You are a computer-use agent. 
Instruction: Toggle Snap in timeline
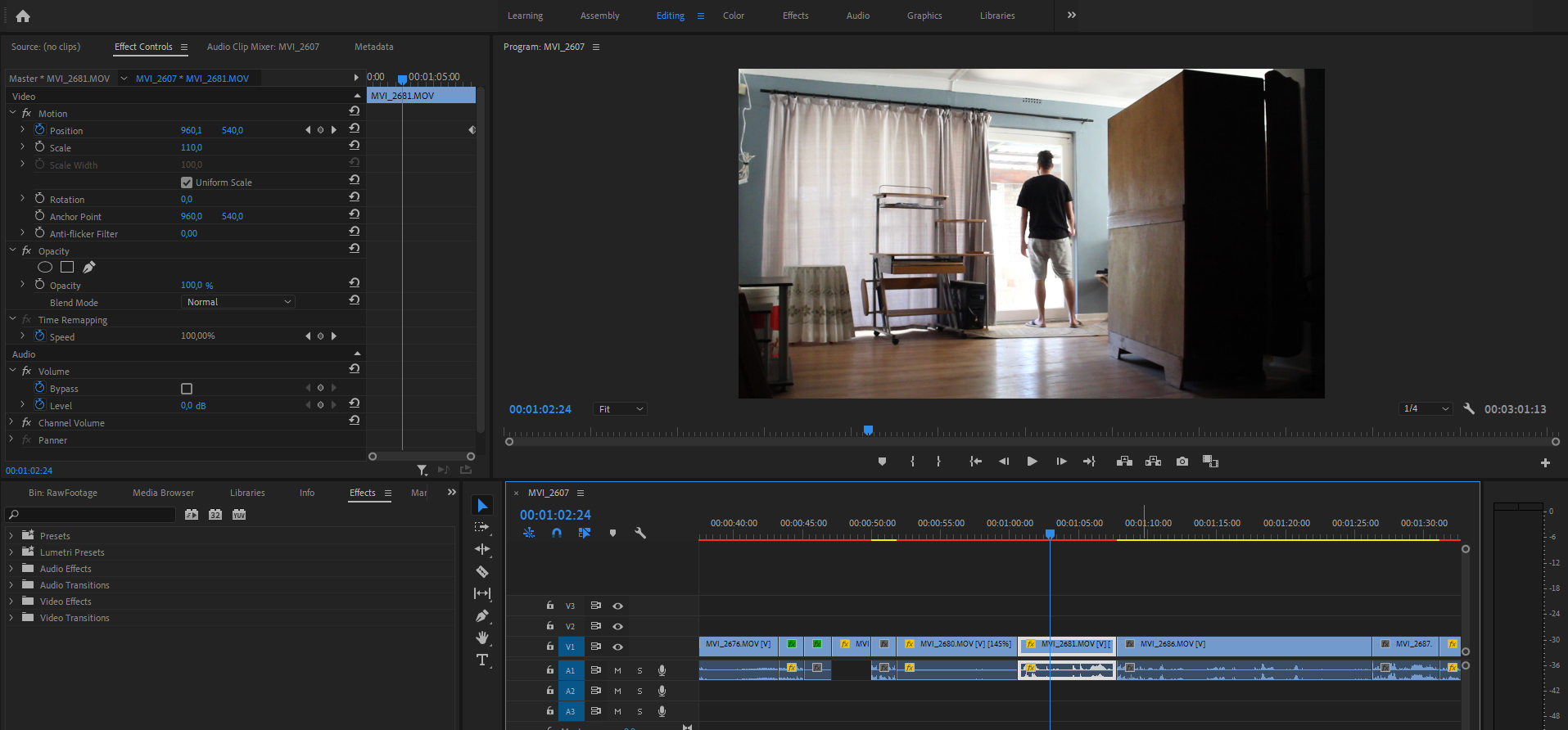pyautogui.click(x=557, y=533)
